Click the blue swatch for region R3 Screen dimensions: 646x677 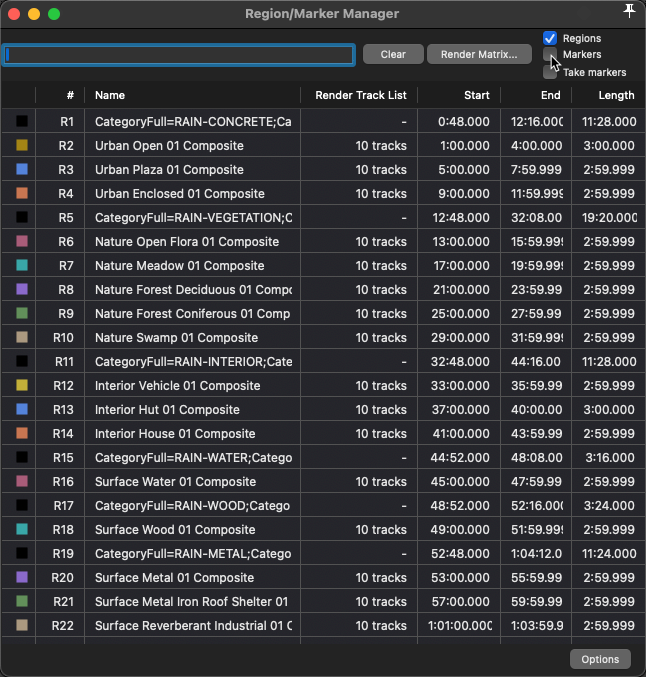22,170
